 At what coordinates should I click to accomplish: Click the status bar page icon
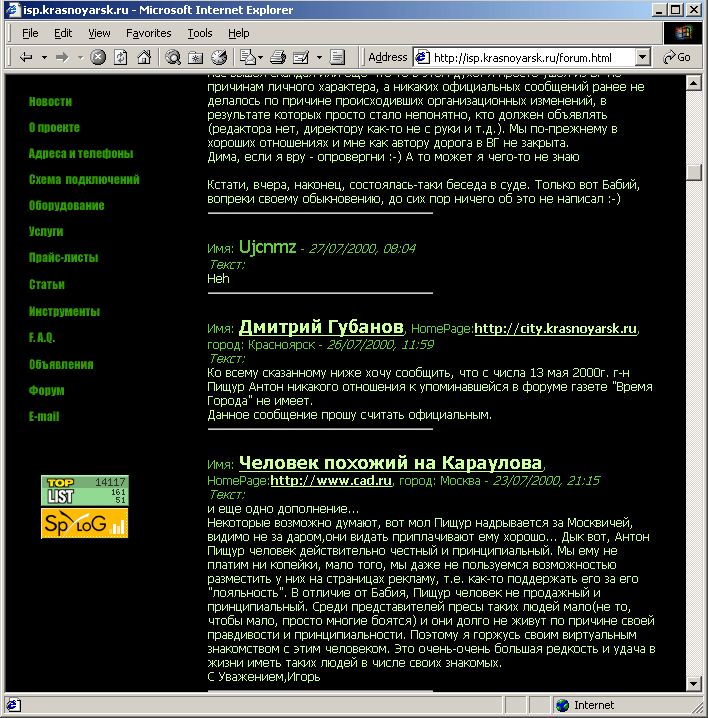[13, 705]
